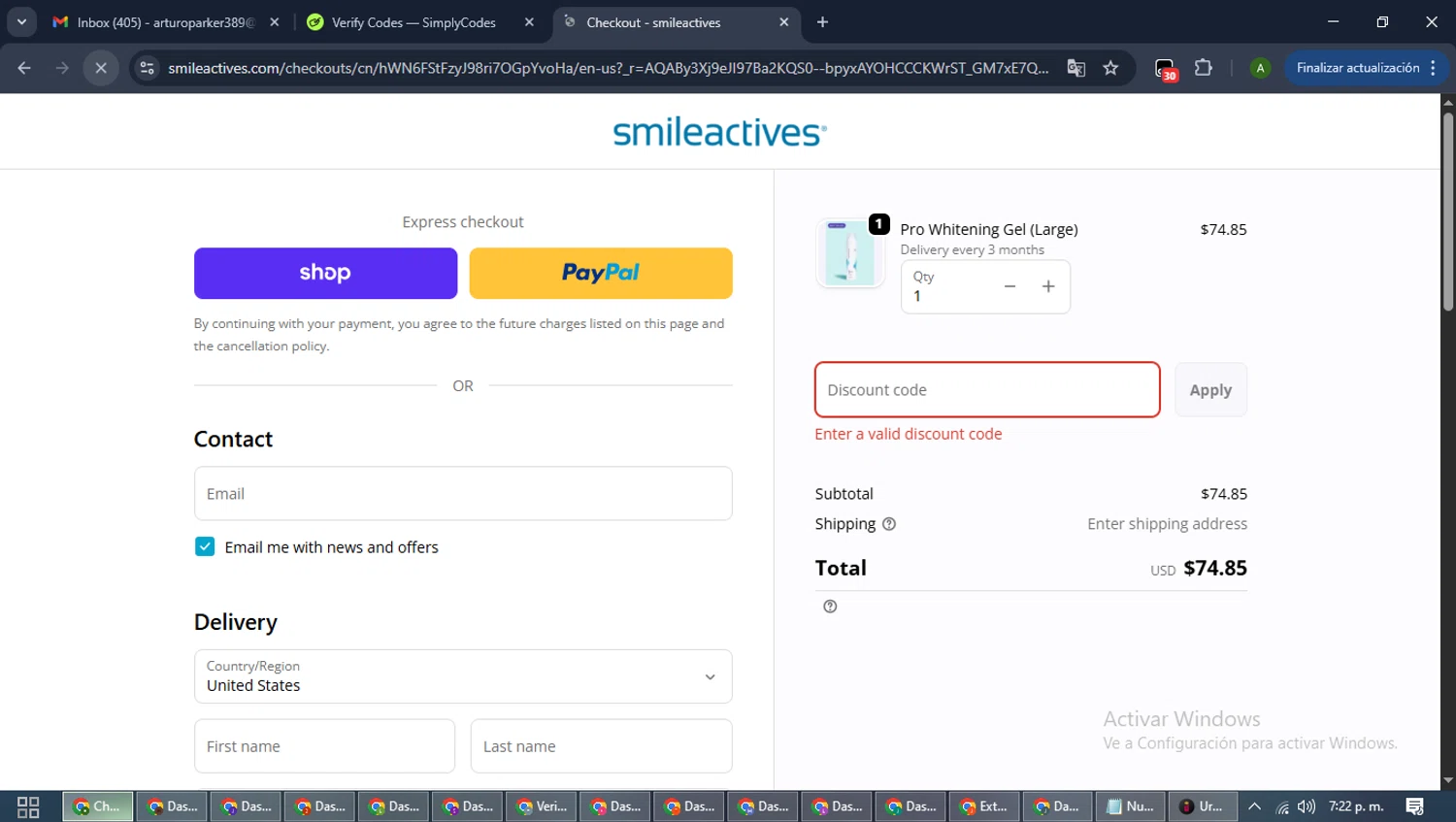Screen dimensions: 1456x822
Task: Show hidden system tray icons
Action: tap(1254, 806)
